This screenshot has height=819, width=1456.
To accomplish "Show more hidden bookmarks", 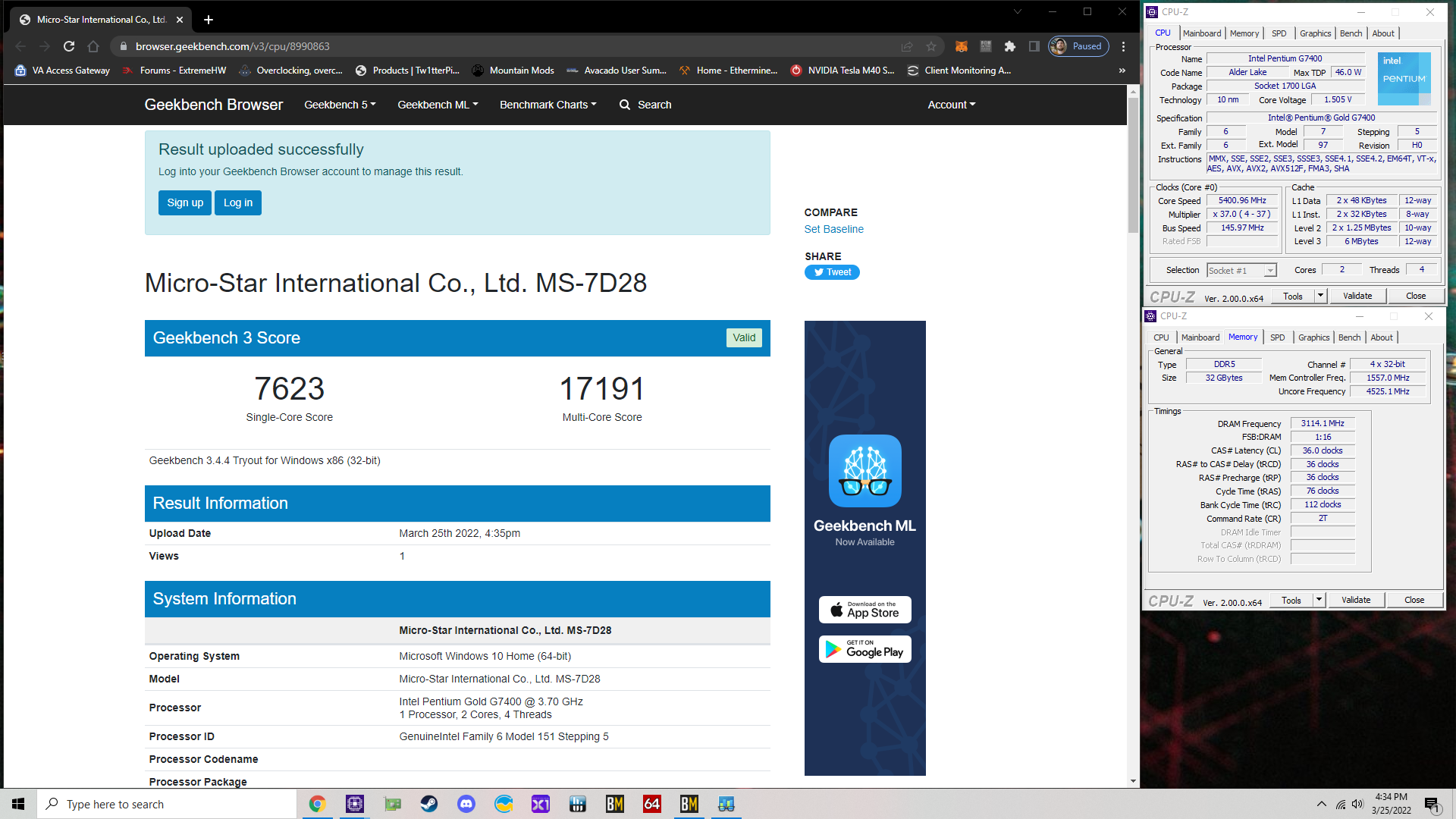I will [x=1122, y=71].
